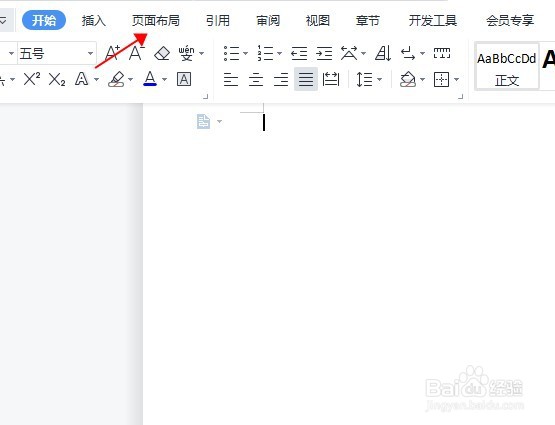Expand the shading color dropdown arrow

(422, 79)
